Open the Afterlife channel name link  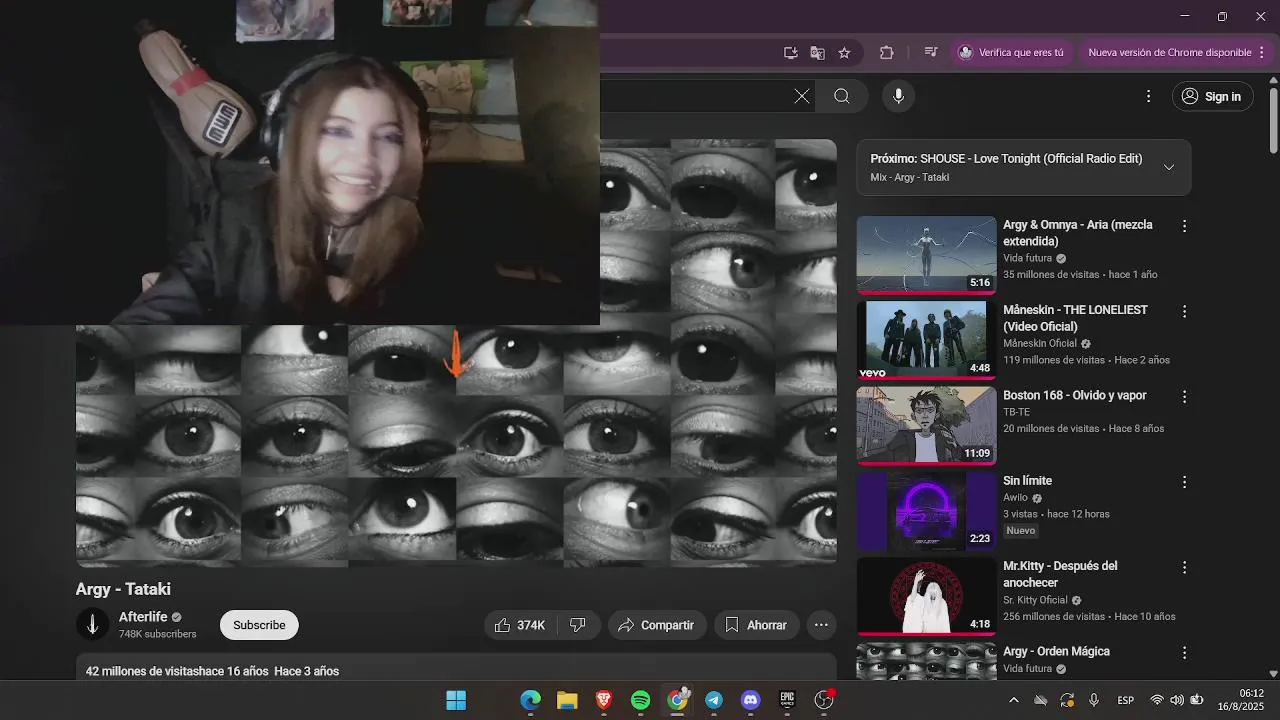coord(143,617)
